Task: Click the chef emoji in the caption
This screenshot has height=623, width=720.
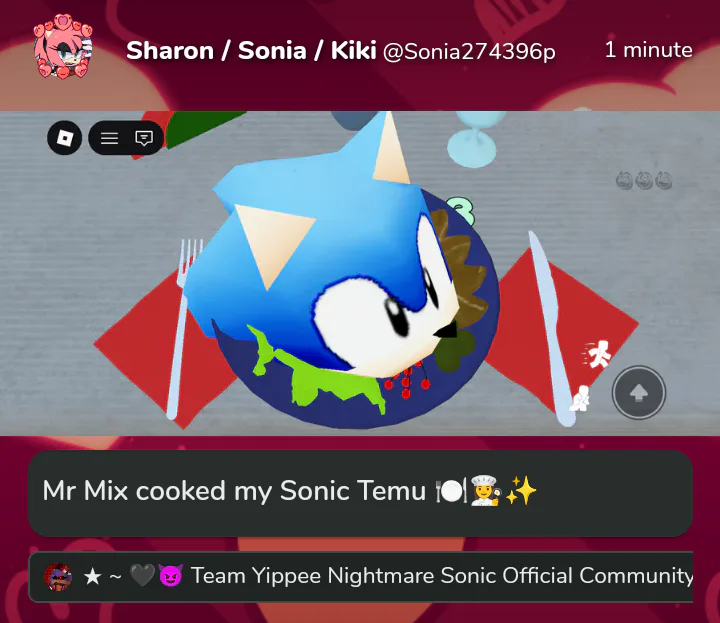Action: coord(486,491)
